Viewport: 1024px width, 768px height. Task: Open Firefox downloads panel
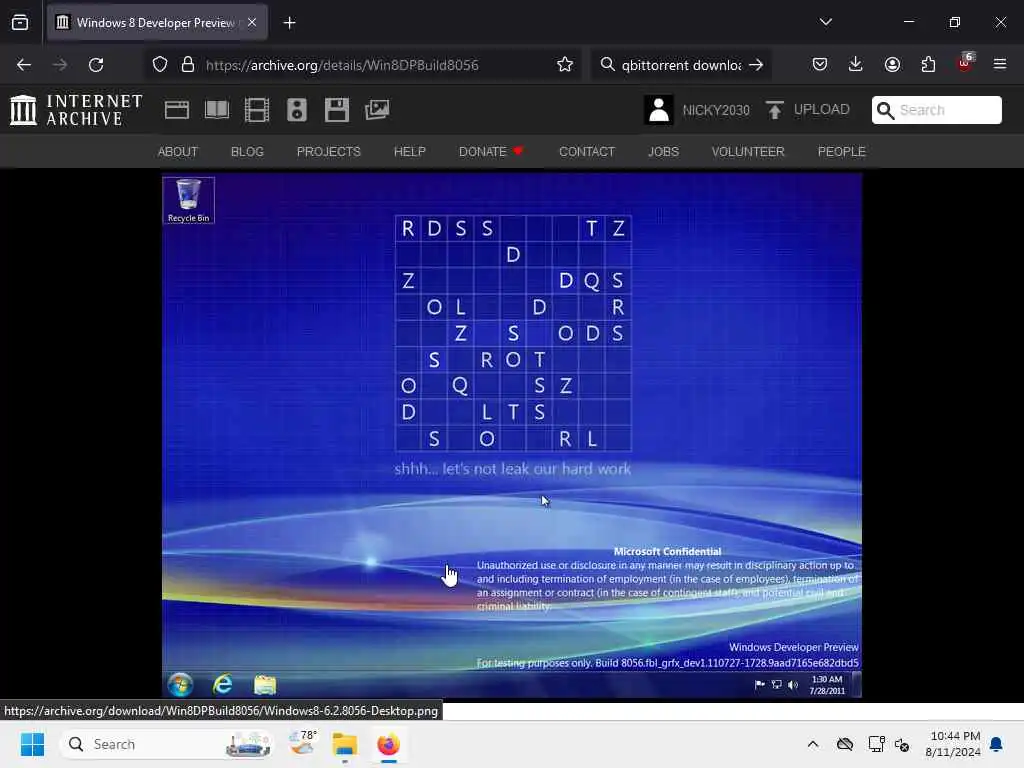click(856, 65)
